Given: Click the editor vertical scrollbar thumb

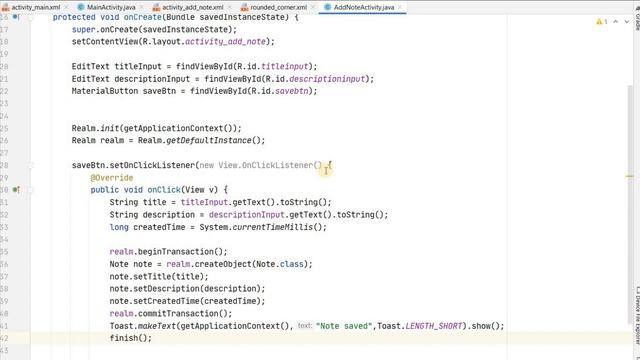Looking at the screenshot, I should tap(631, 204).
